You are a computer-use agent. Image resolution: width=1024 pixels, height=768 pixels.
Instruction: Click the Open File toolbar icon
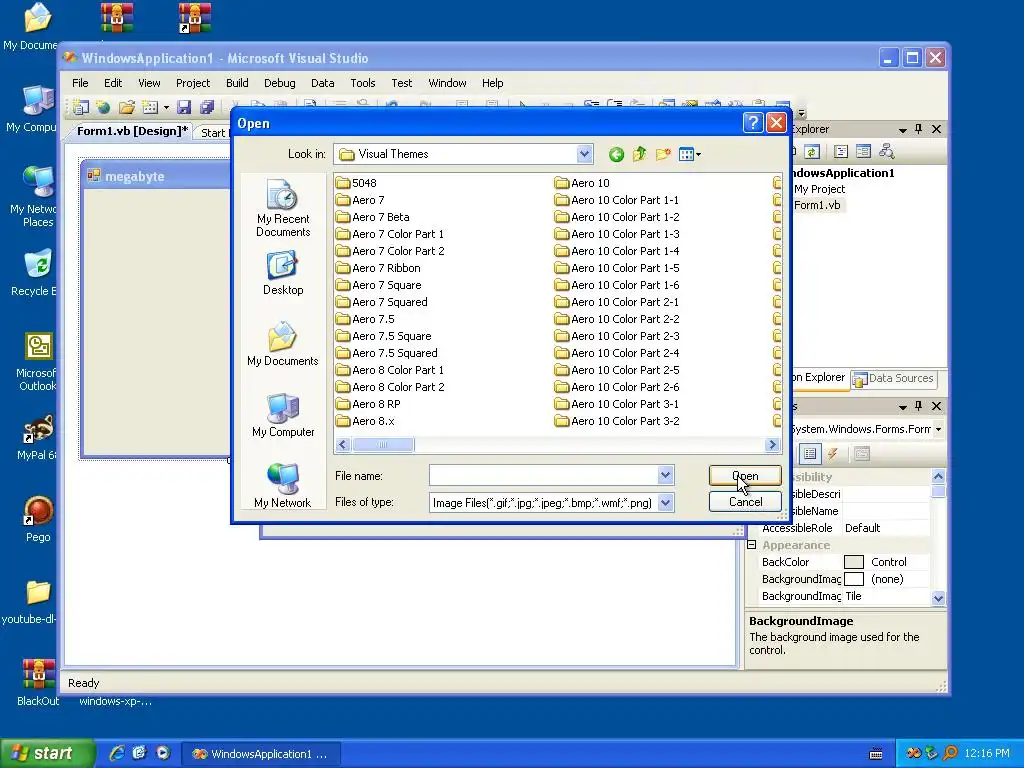127,107
